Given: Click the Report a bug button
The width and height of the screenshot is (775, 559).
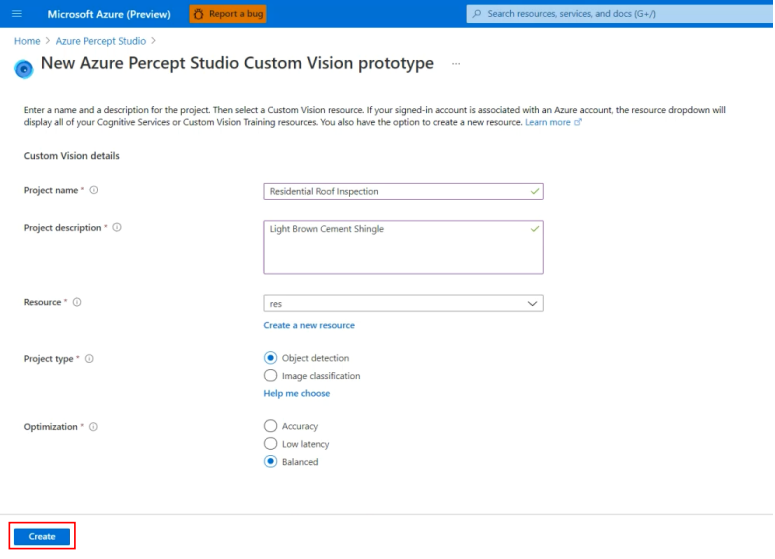Looking at the screenshot, I should click(228, 14).
